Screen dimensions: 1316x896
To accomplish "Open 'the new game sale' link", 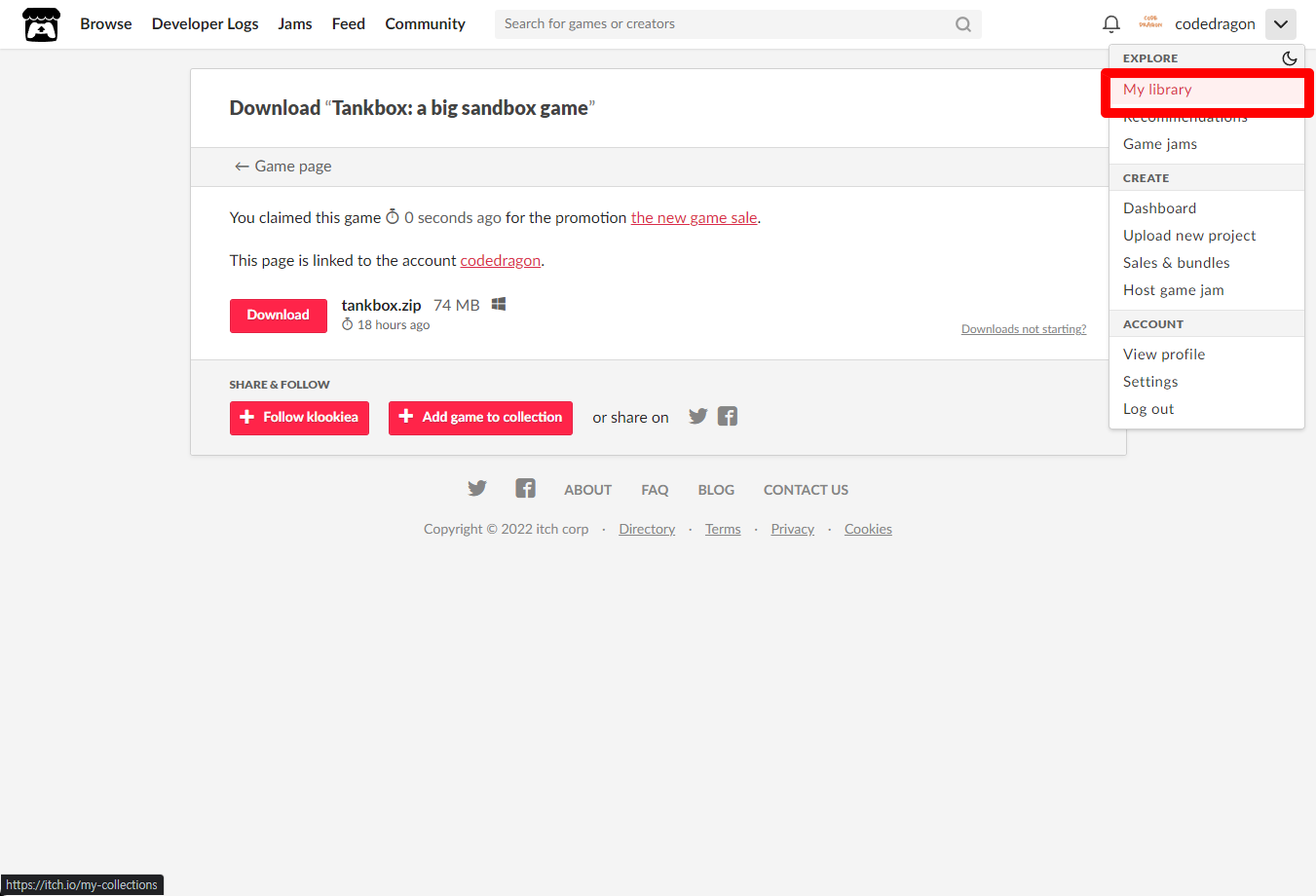I will (x=694, y=218).
